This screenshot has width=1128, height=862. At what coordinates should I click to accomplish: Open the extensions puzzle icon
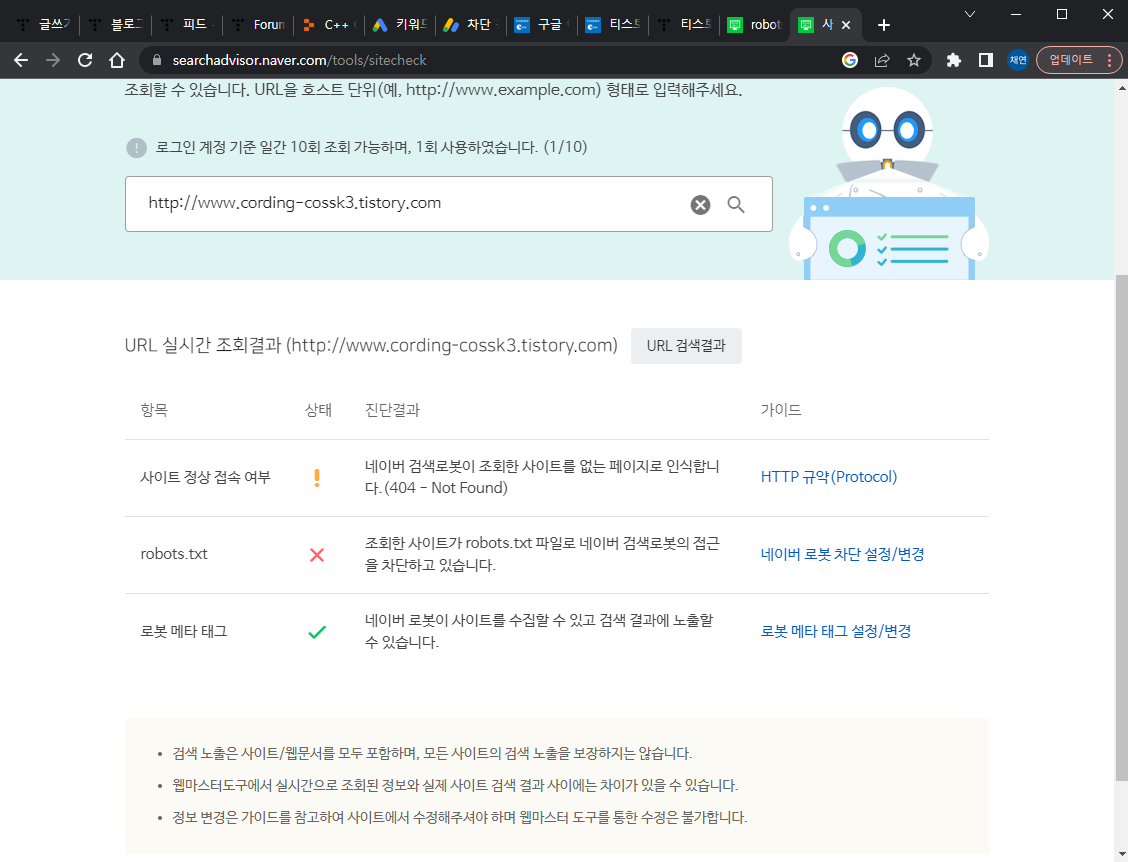(954, 60)
